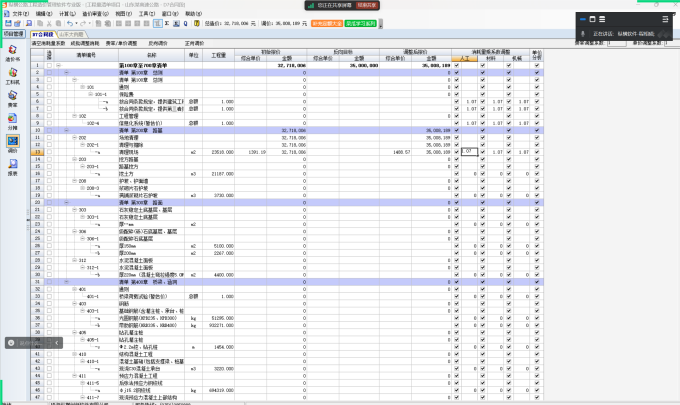Toggle the 人工 checkbox in row 1
Image resolution: width=680 pixels, height=405 pixels.
[457, 65]
